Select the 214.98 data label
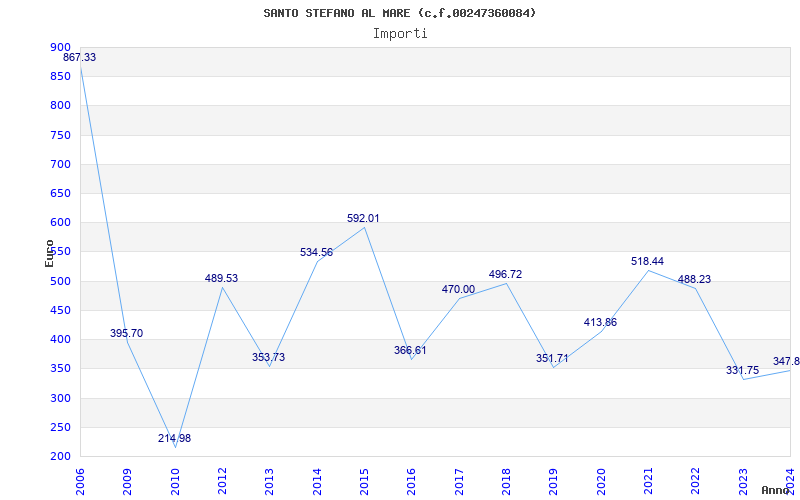Image resolution: width=800 pixels, height=500 pixels. pos(174,438)
